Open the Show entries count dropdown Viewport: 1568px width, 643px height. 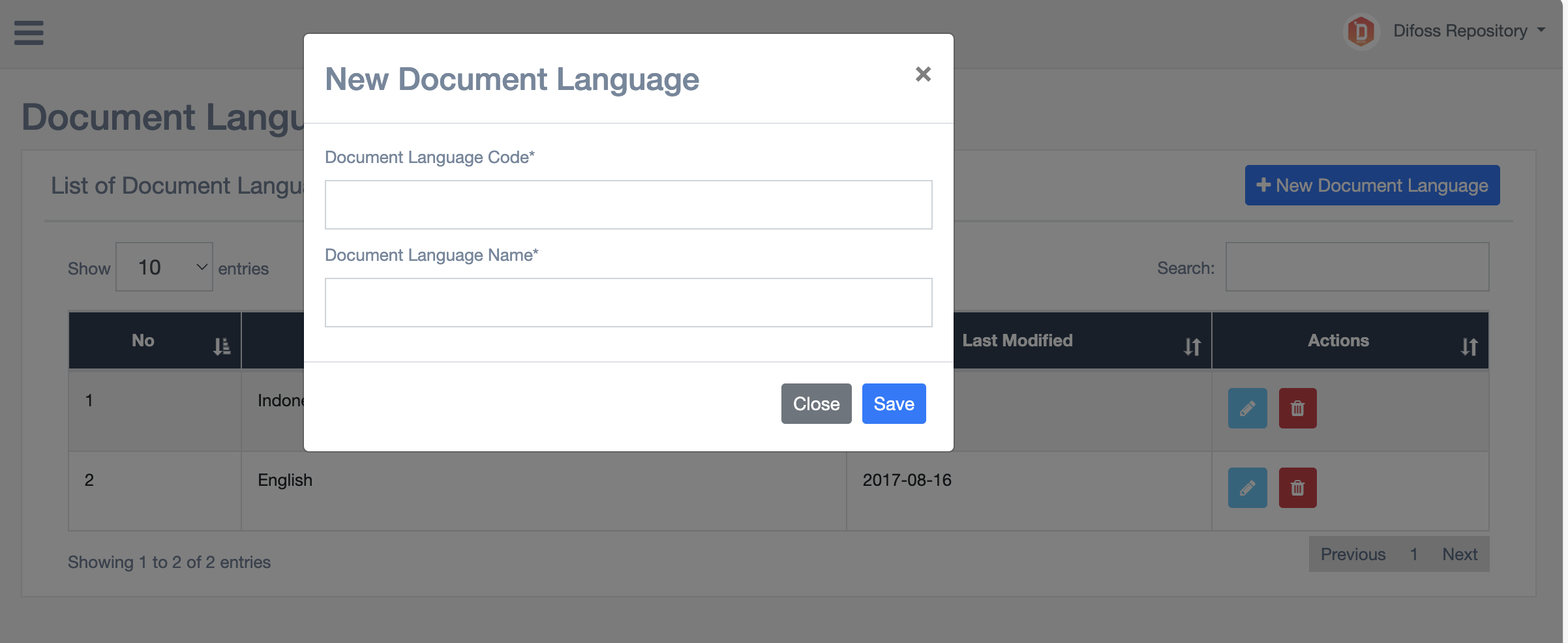164,267
